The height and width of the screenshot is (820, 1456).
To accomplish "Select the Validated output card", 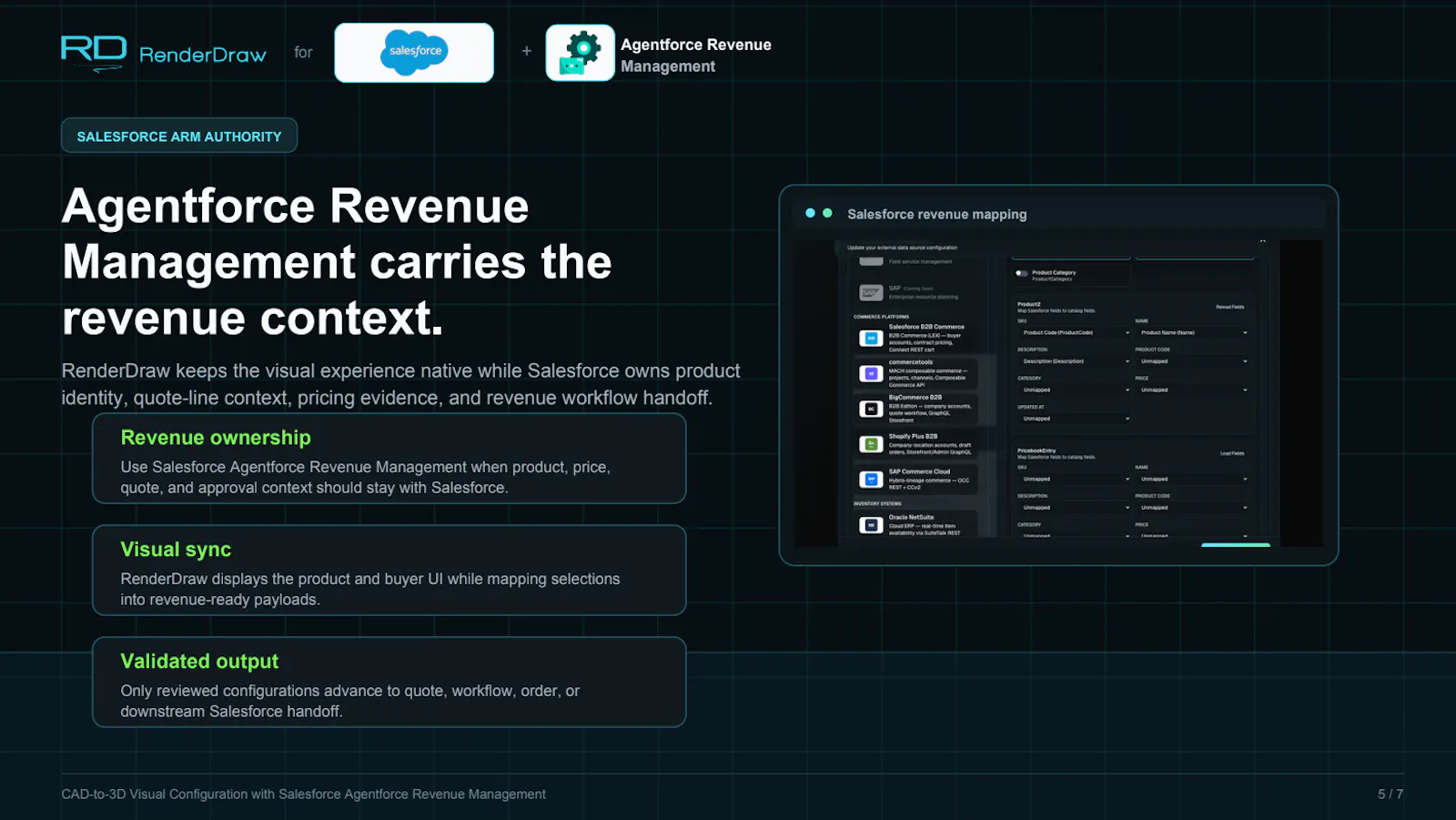I will coord(389,683).
